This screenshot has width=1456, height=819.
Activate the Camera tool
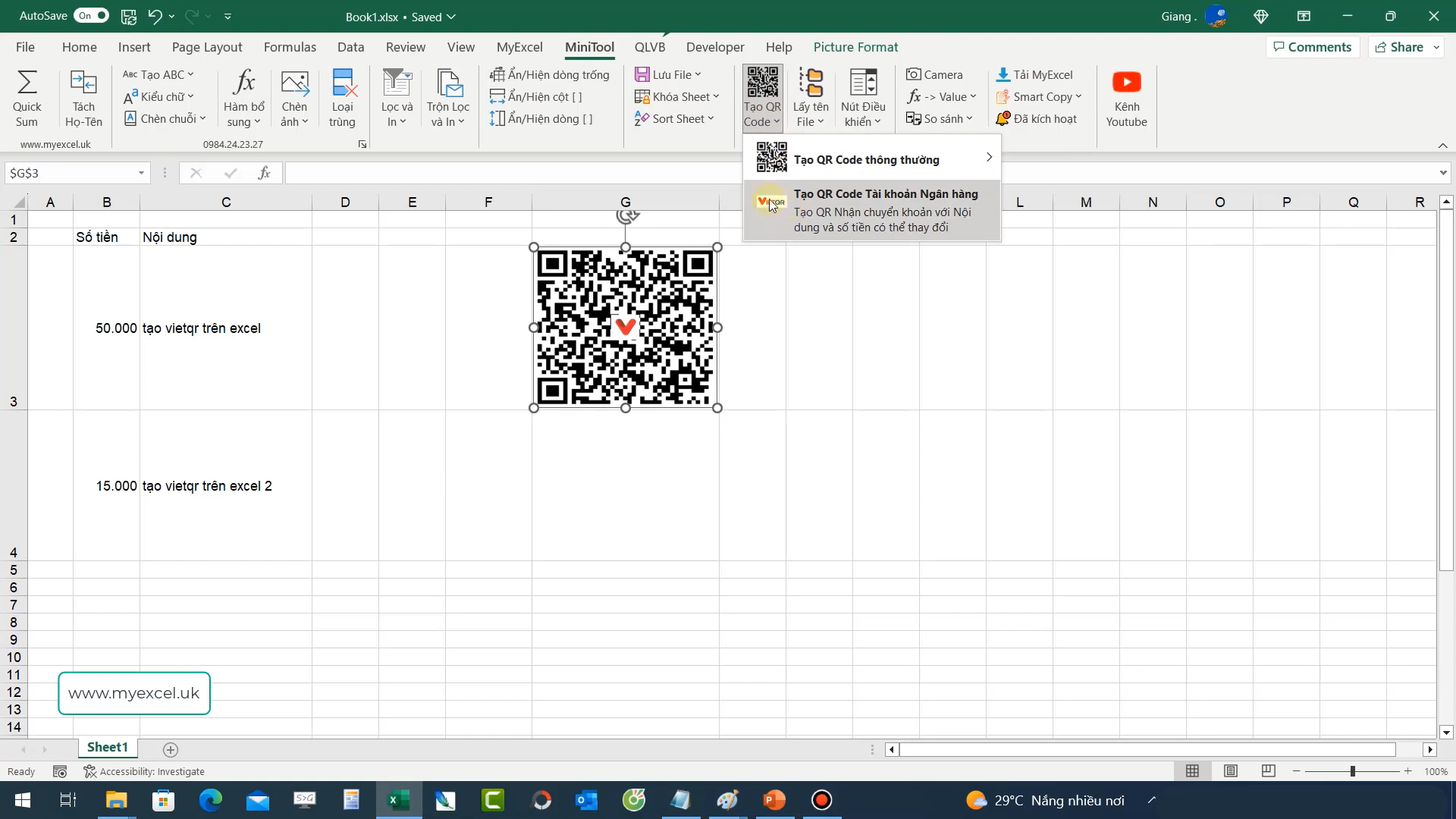pos(935,74)
